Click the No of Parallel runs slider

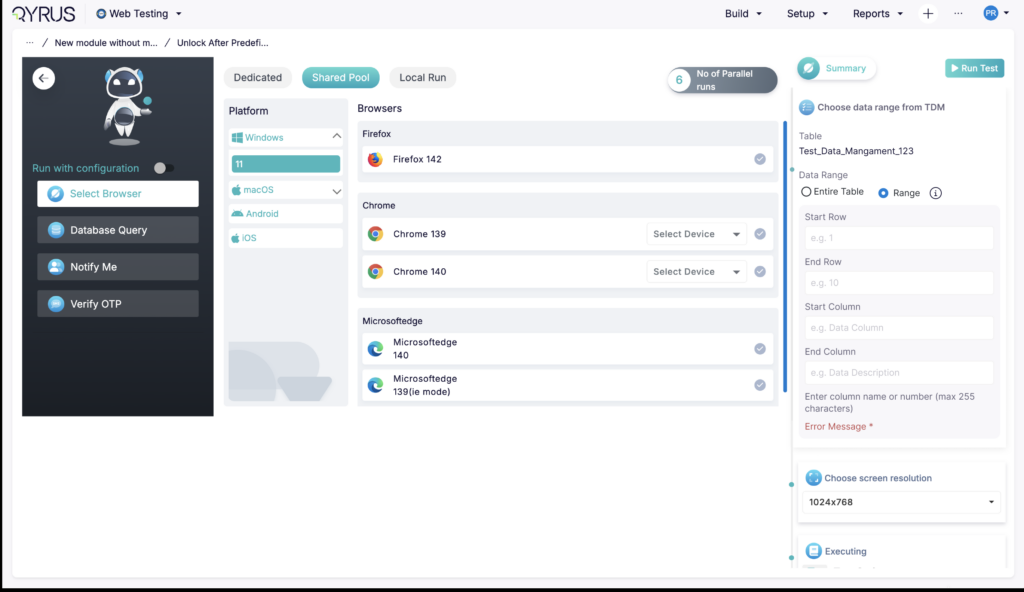click(723, 81)
